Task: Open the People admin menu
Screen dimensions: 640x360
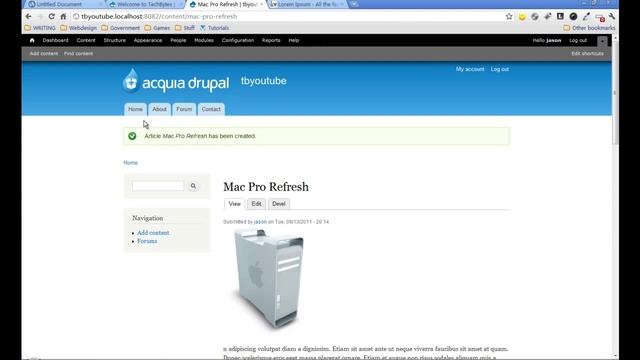Action: (178, 40)
